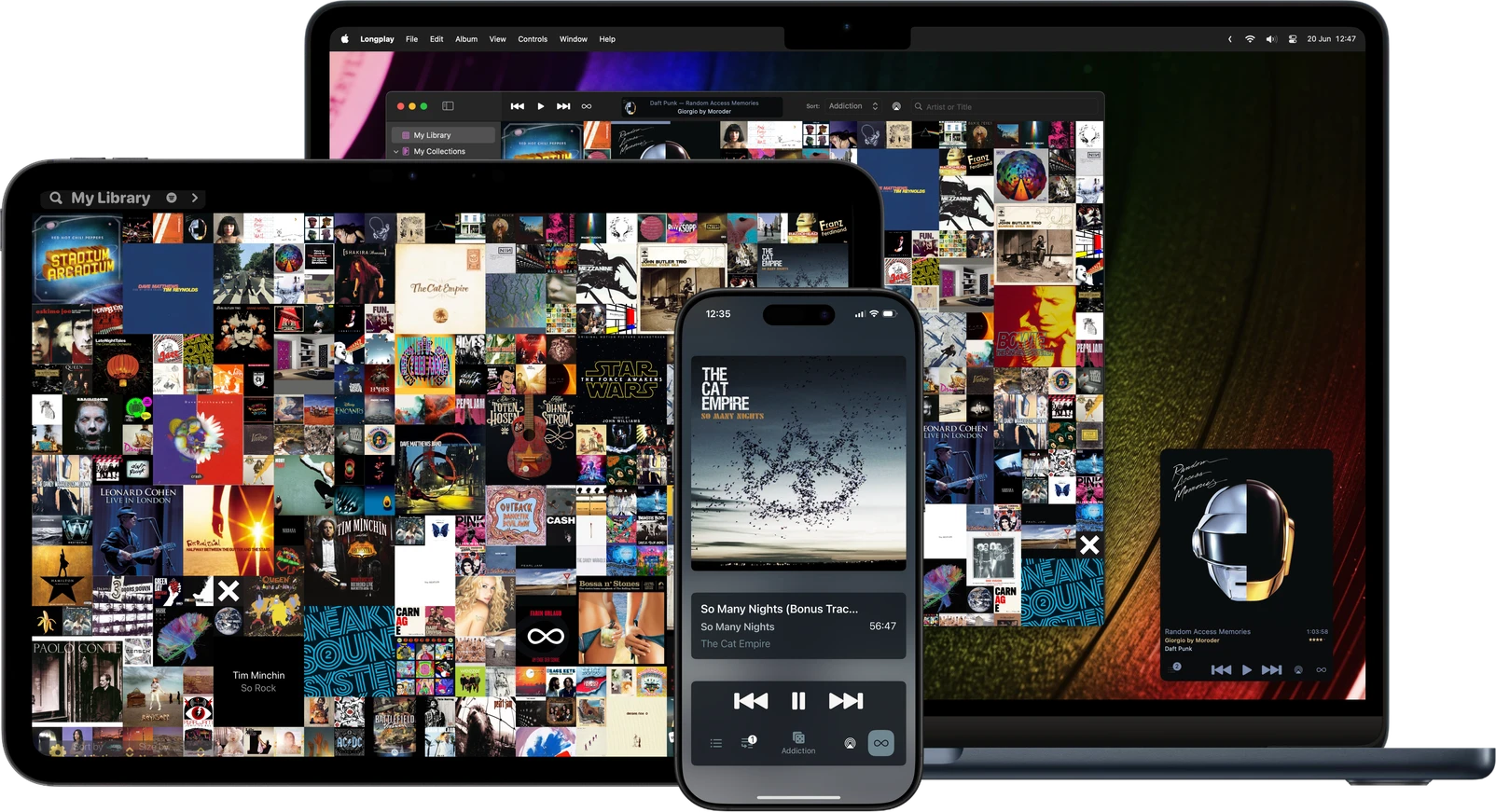Click the My Library title on the iPad

(111, 198)
